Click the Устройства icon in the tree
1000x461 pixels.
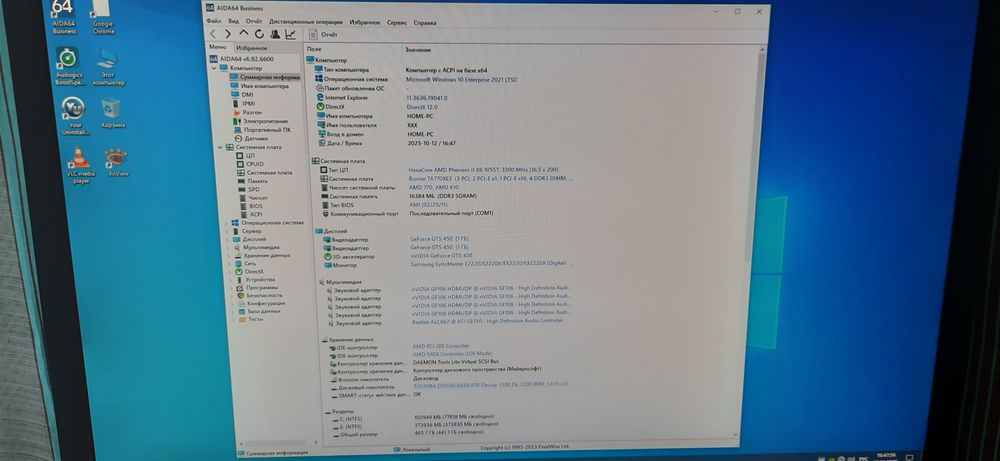(240, 279)
